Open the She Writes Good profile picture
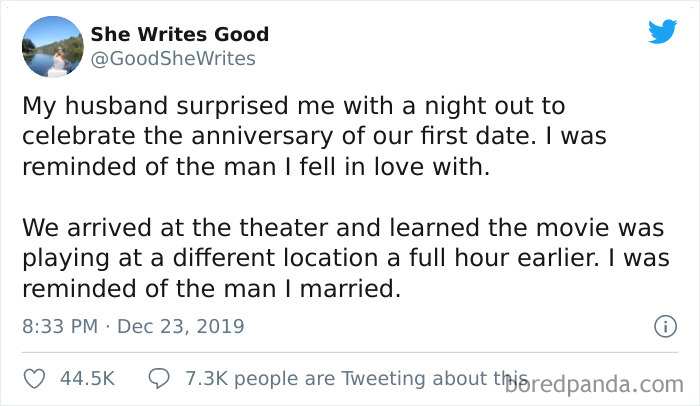The image size is (700, 406). click(52, 47)
